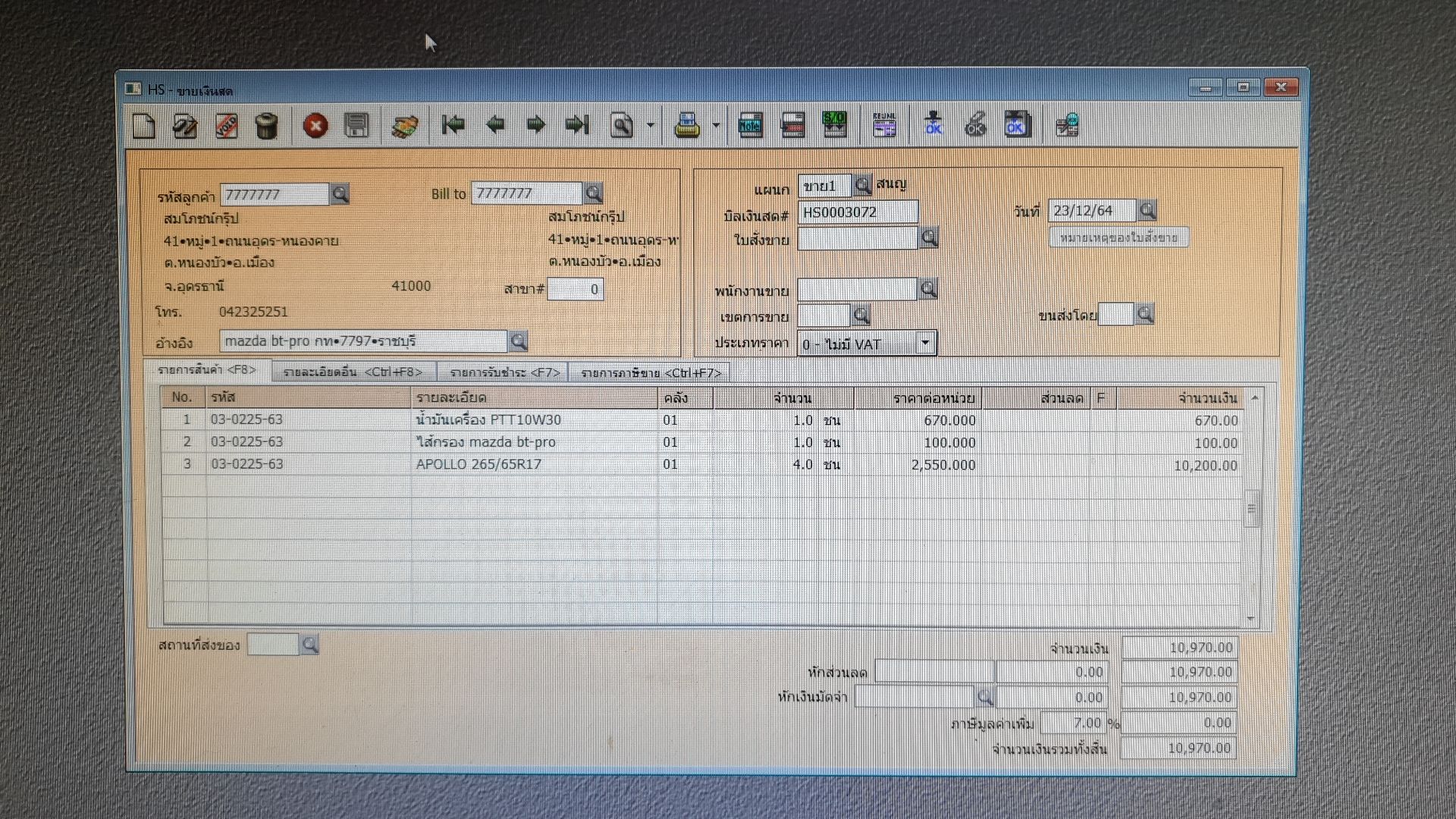Screen dimensions: 1456x819
Task: Expand the search icon dropdown arrow
Action: coord(651,126)
